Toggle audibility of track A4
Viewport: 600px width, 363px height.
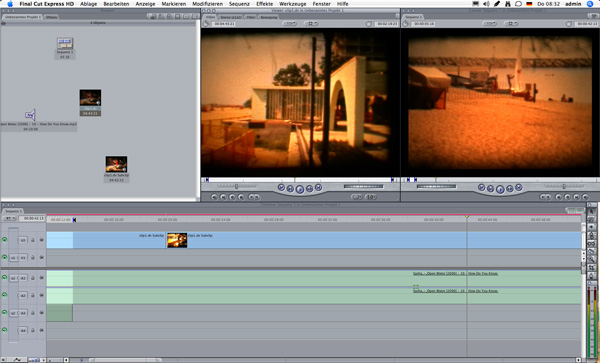5,330
